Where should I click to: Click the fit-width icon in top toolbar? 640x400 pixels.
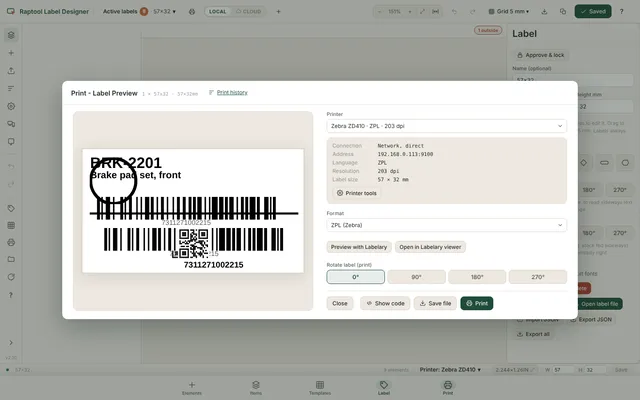click(436, 12)
